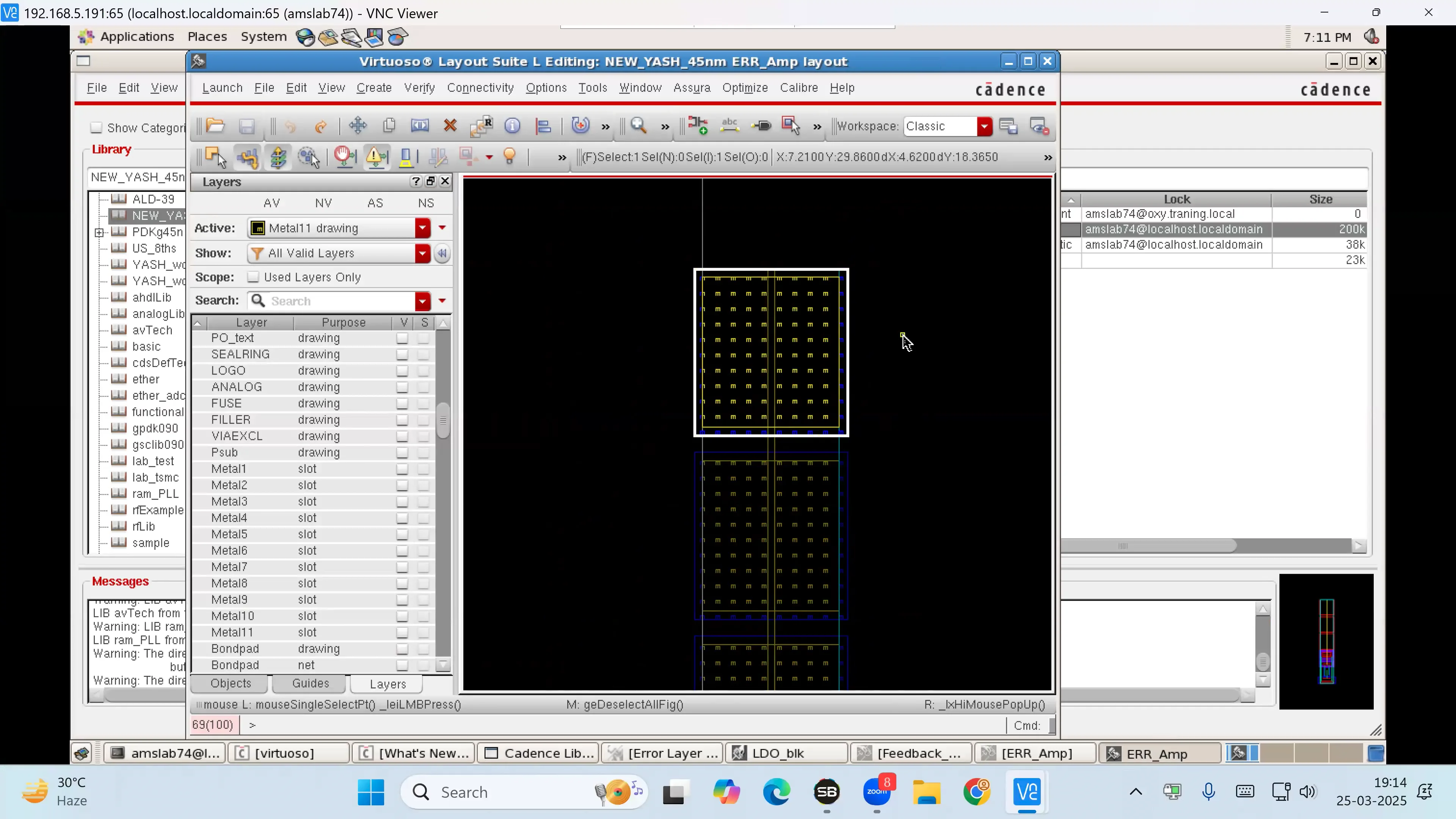Click the Open folder toolbar icon

click(215, 126)
